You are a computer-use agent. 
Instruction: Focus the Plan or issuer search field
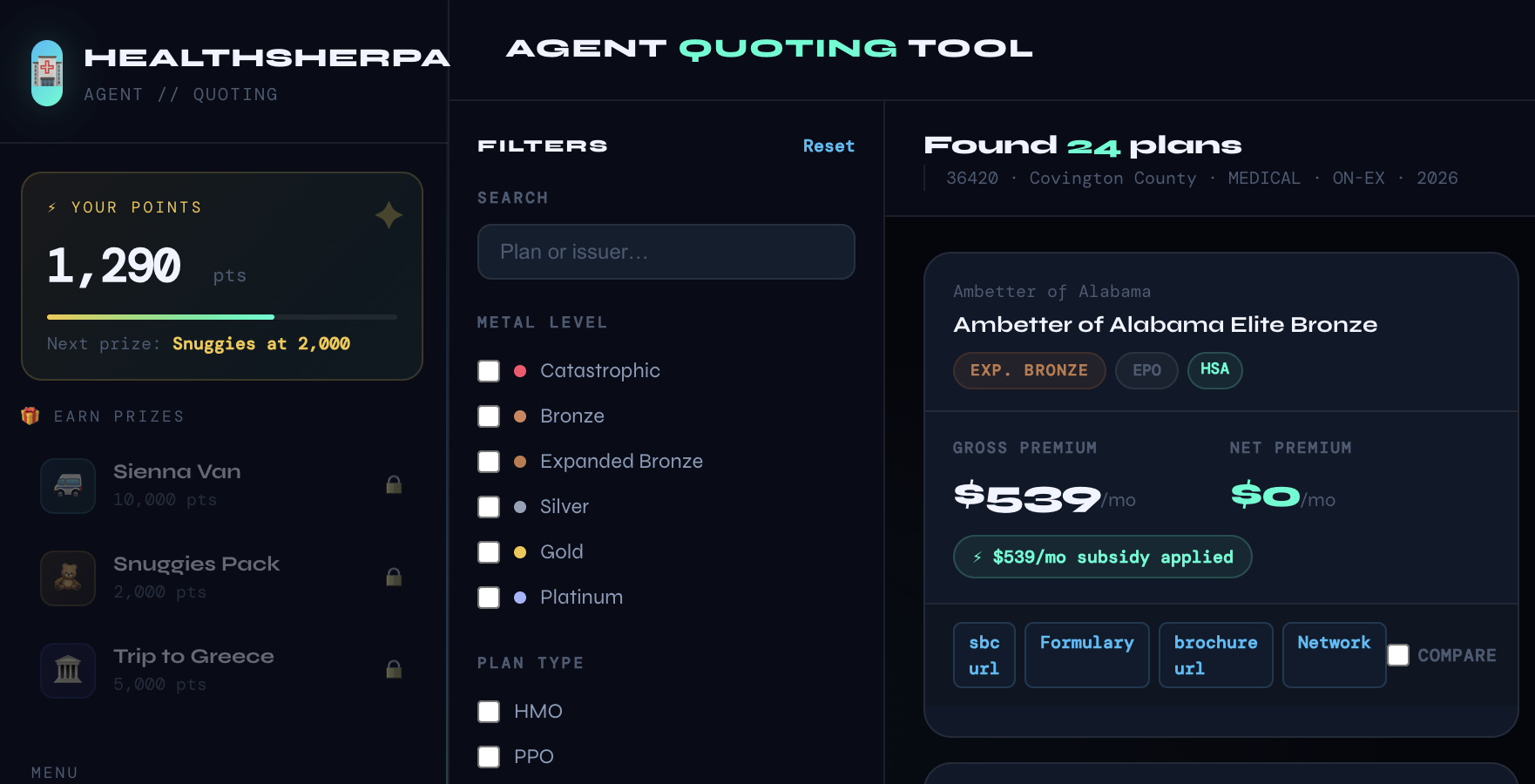pyautogui.click(x=666, y=252)
